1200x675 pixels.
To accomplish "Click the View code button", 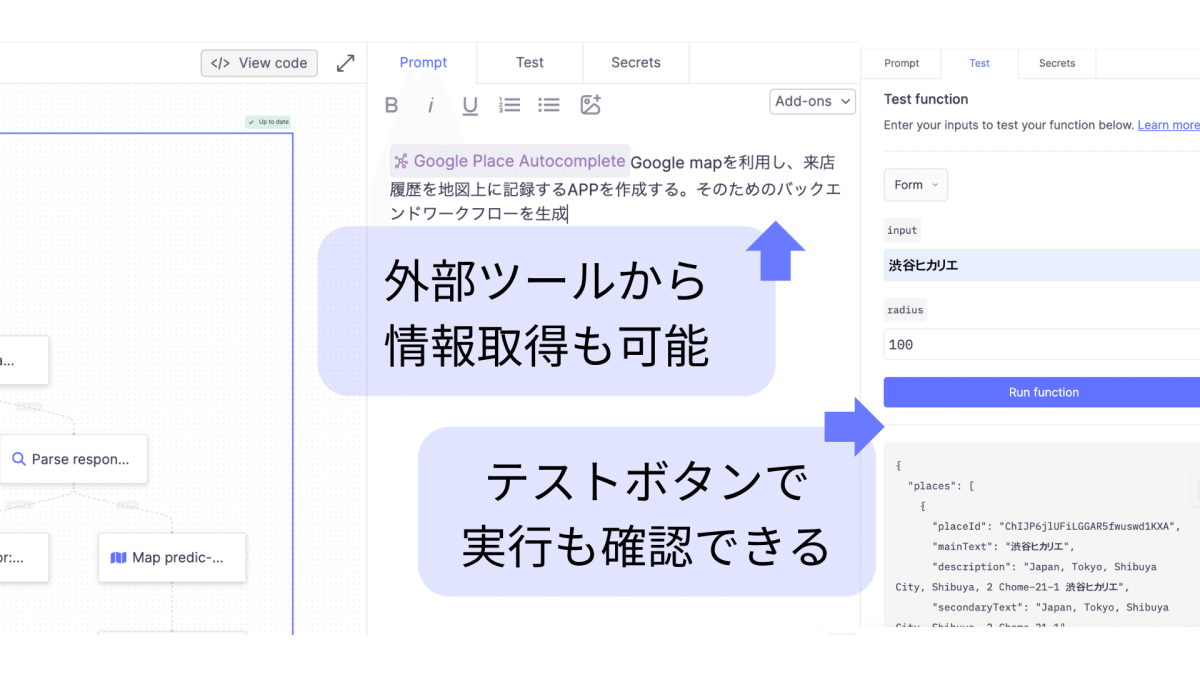I will click(259, 63).
